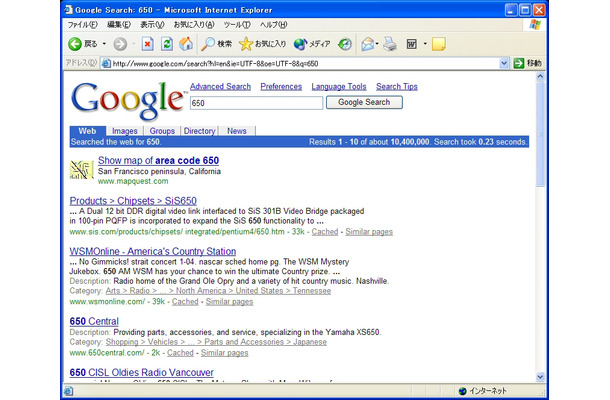Open Shopping > Vehicles category link
Screen dimensions: 610x400
coord(216,342)
